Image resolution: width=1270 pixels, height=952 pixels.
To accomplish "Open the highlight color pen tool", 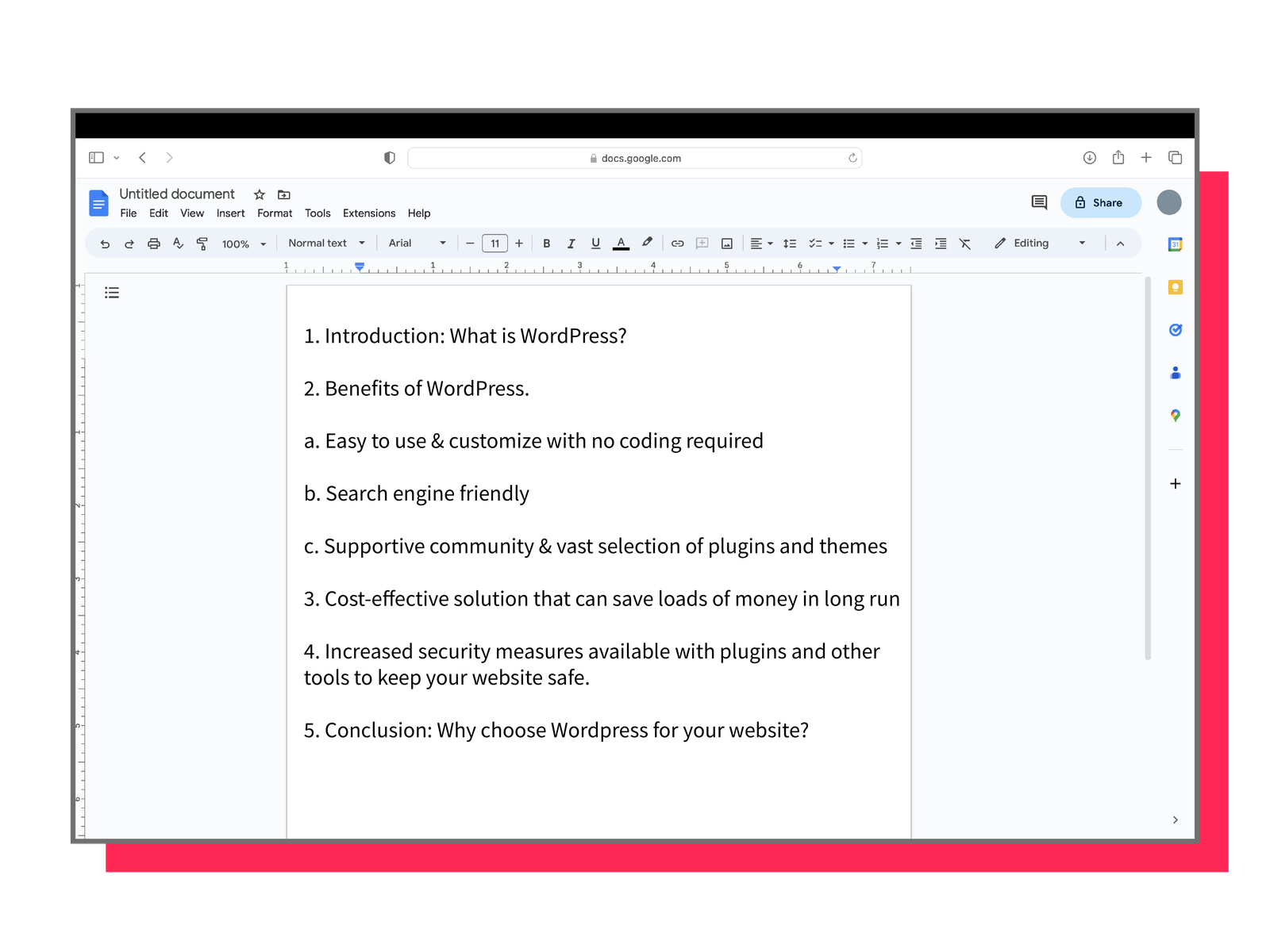I will point(647,243).
